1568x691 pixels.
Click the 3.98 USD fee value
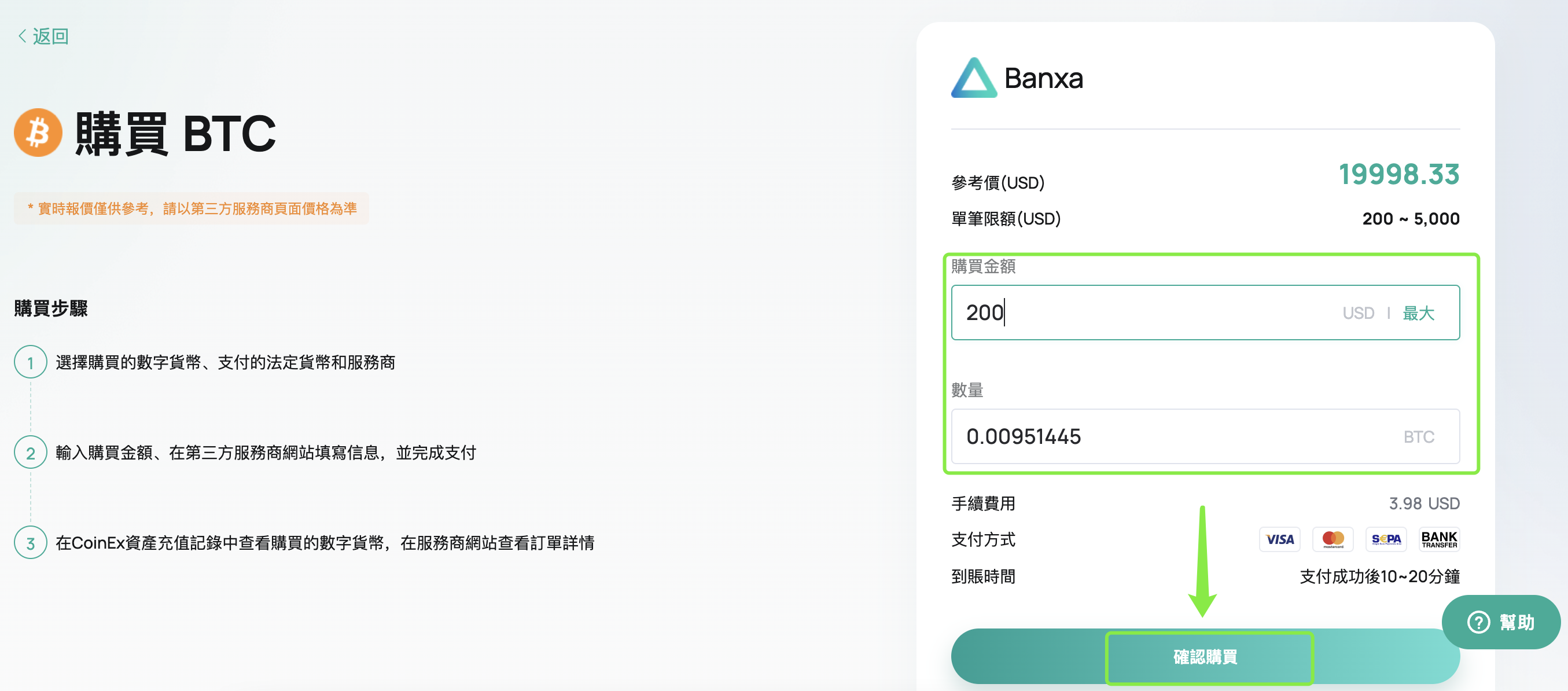tap(1425, 503)
